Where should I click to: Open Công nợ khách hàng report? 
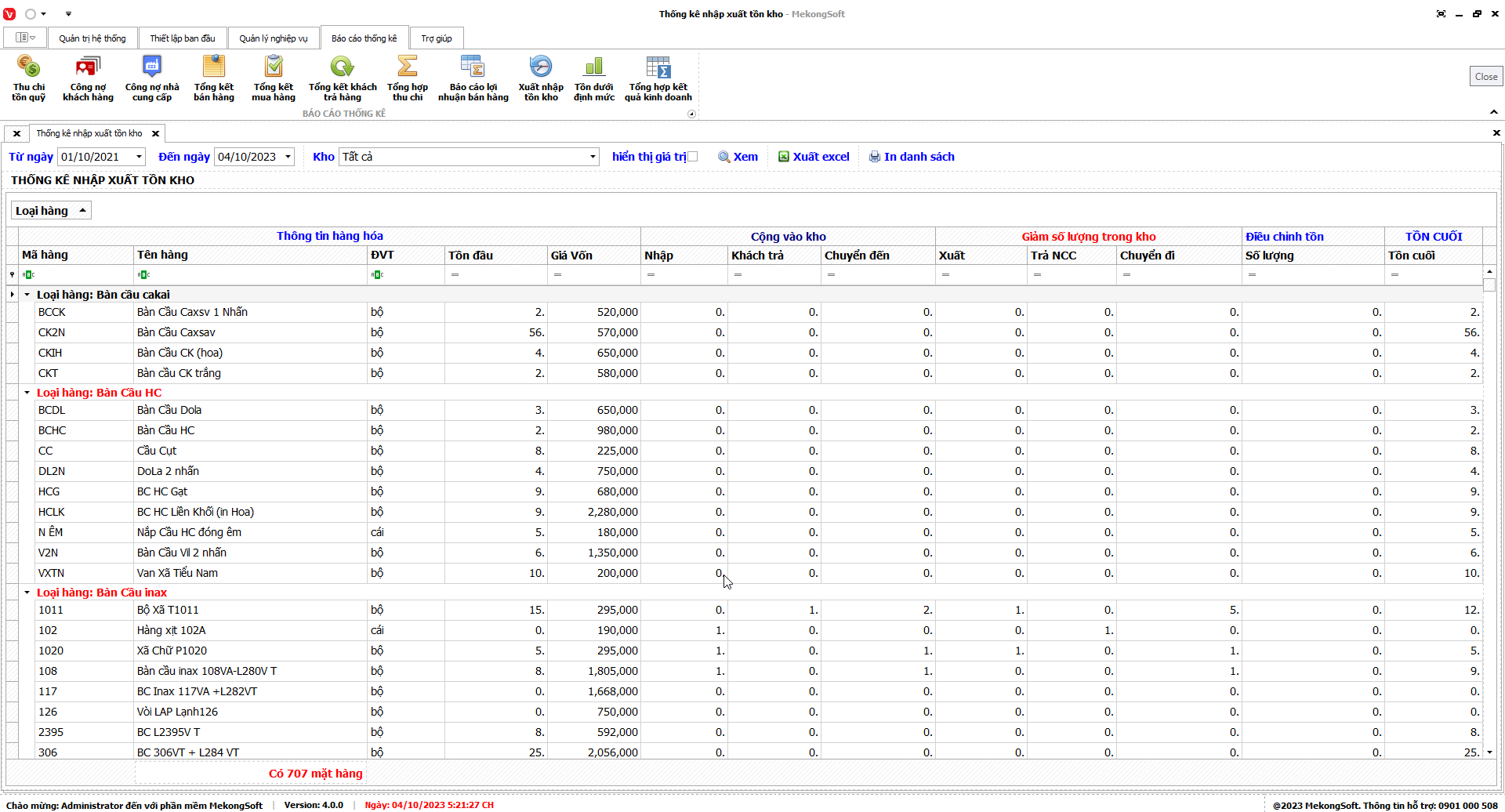[x=88, y=78]
